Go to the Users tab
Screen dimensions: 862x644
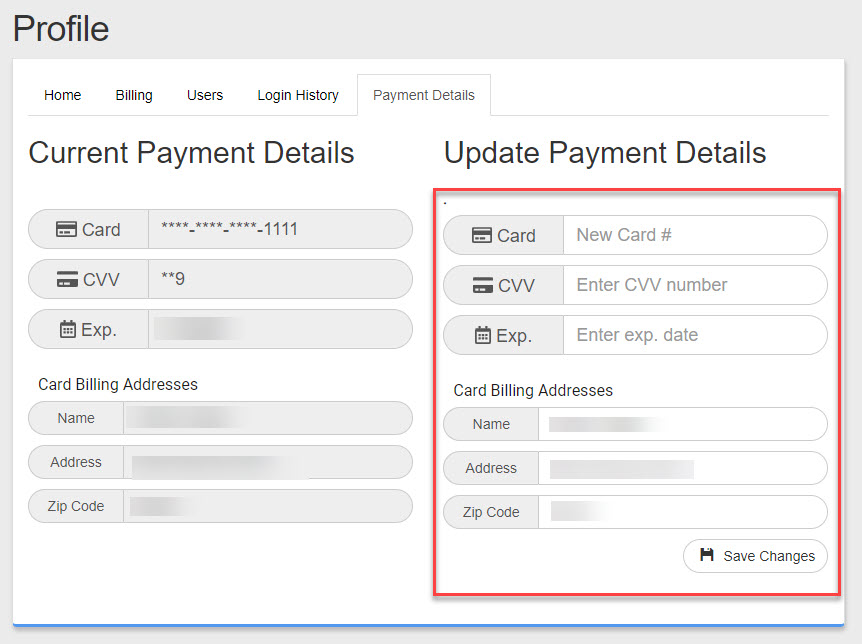click(x=205, y=95)
